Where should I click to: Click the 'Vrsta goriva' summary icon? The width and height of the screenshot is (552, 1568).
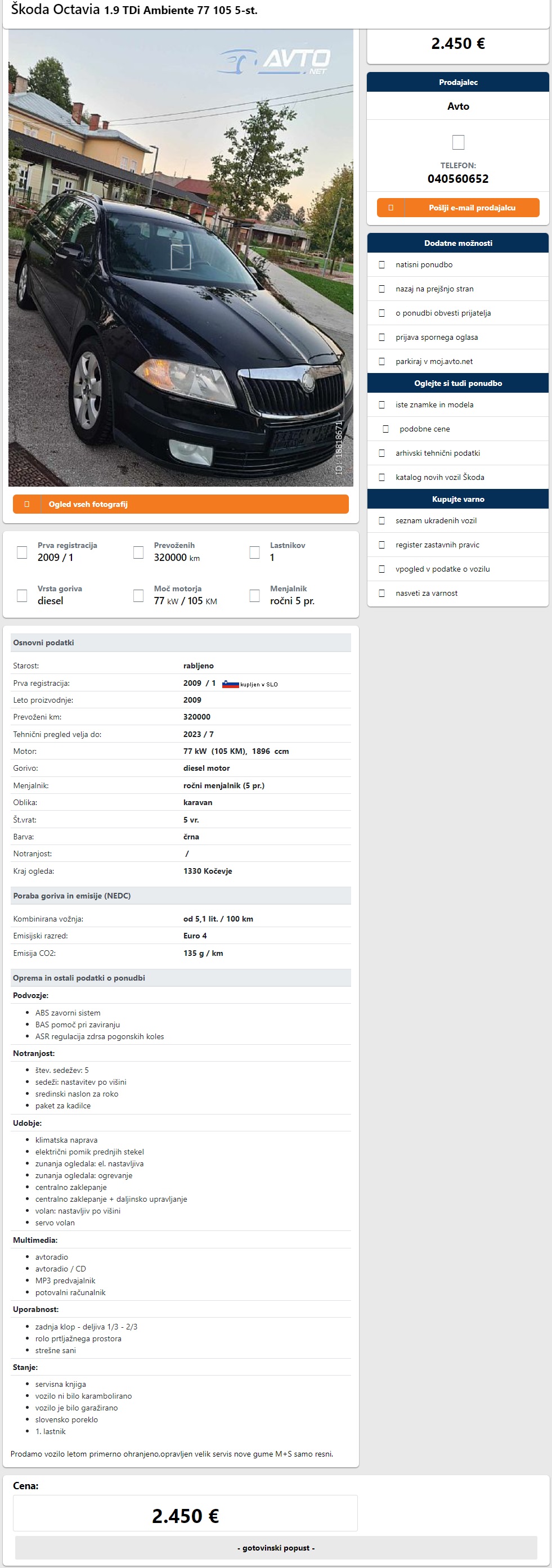[x=22, y=595]
